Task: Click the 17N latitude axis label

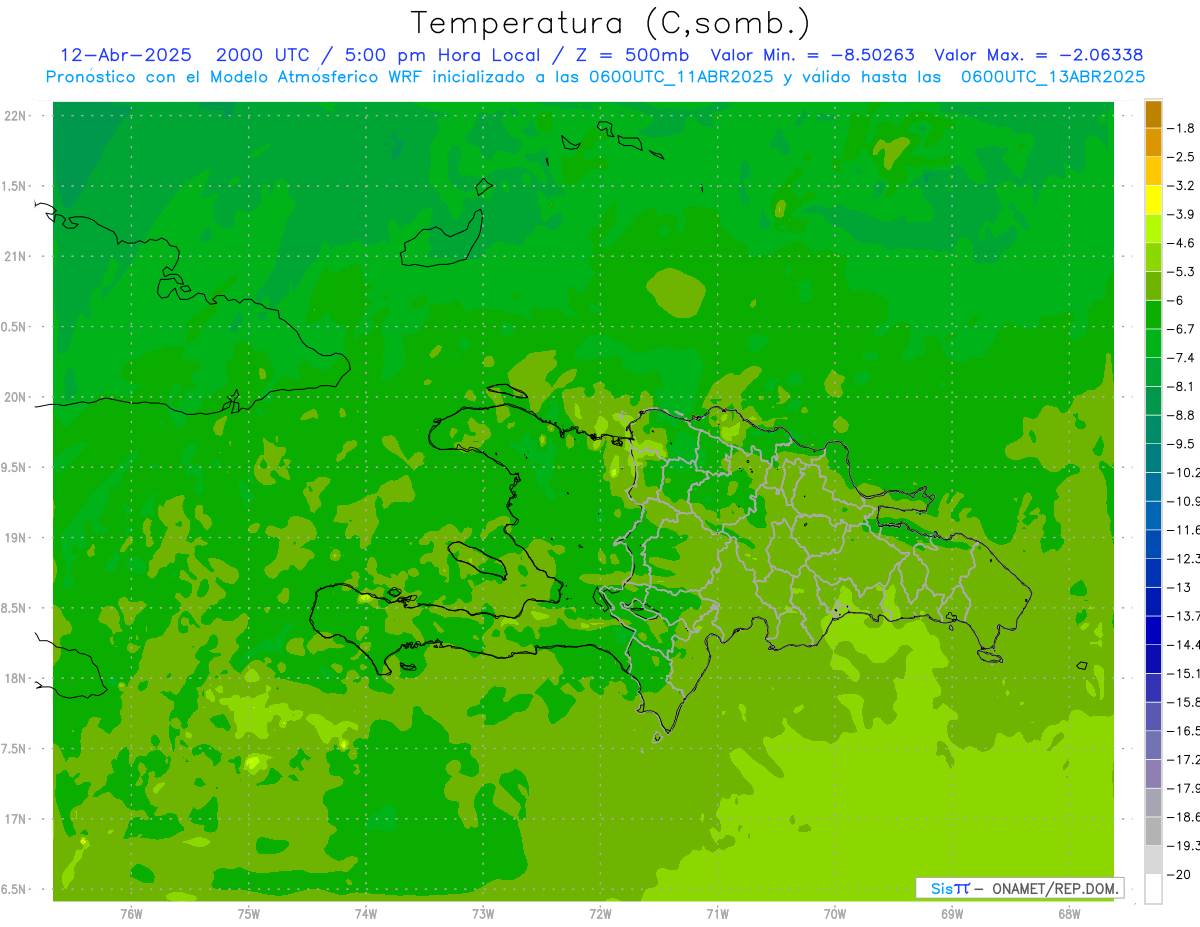Action: pyautogui.click(x=17, y=819)
